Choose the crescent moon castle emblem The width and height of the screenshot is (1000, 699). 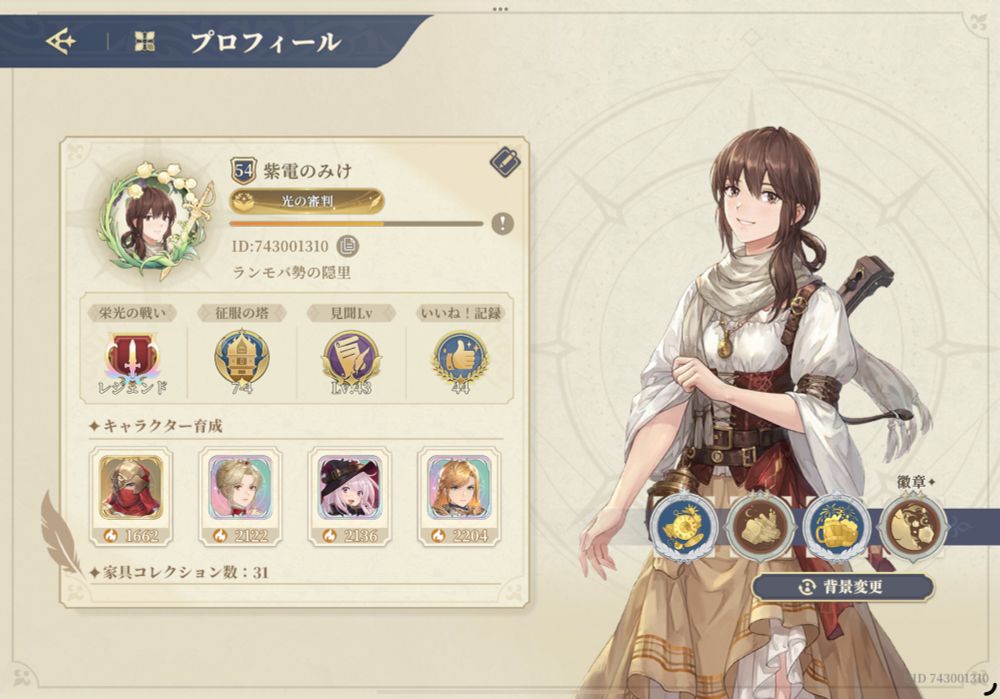pos(761,527)
